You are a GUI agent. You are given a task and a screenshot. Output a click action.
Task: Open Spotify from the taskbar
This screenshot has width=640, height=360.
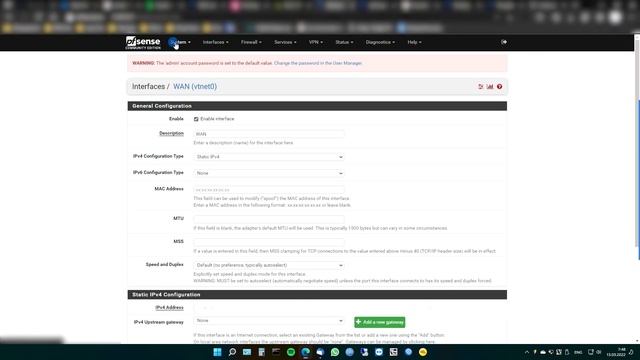291,352
